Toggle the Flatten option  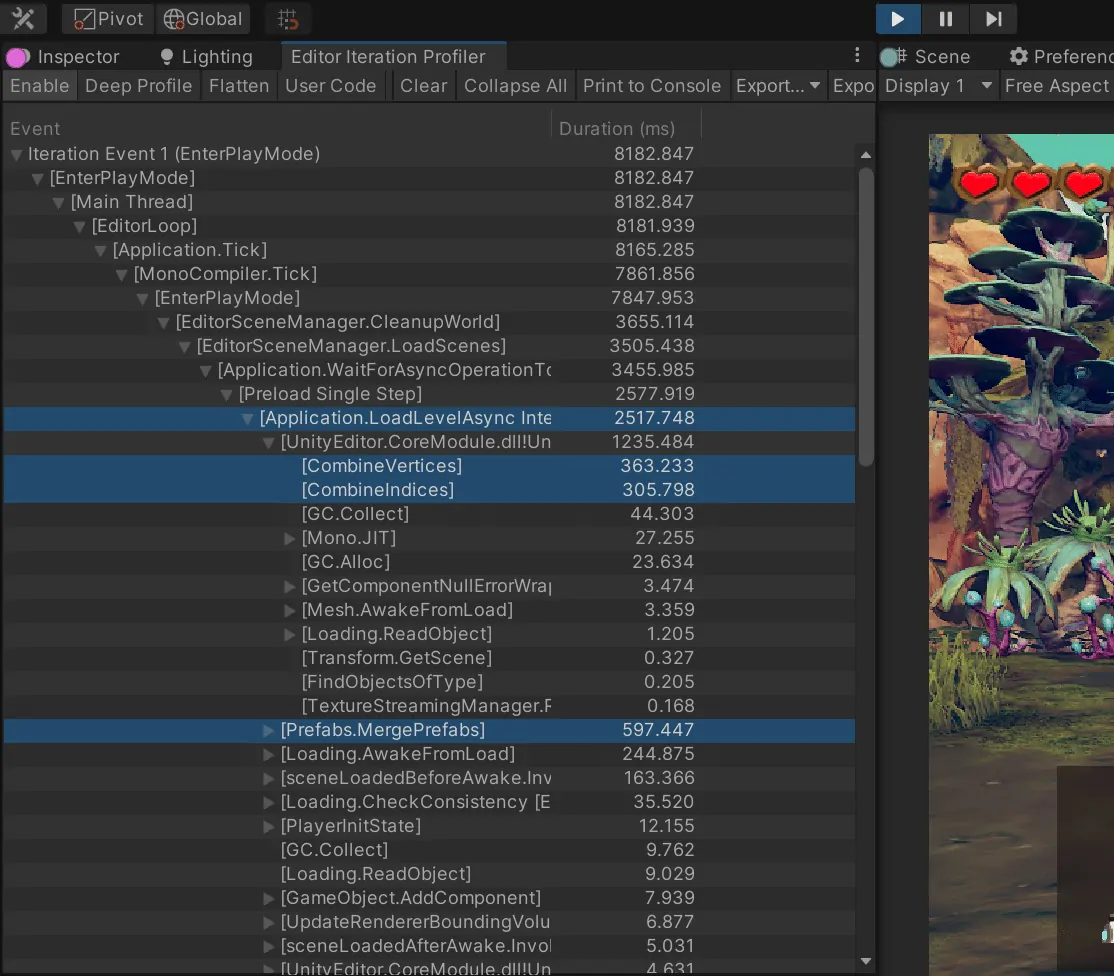pos(239,86)
